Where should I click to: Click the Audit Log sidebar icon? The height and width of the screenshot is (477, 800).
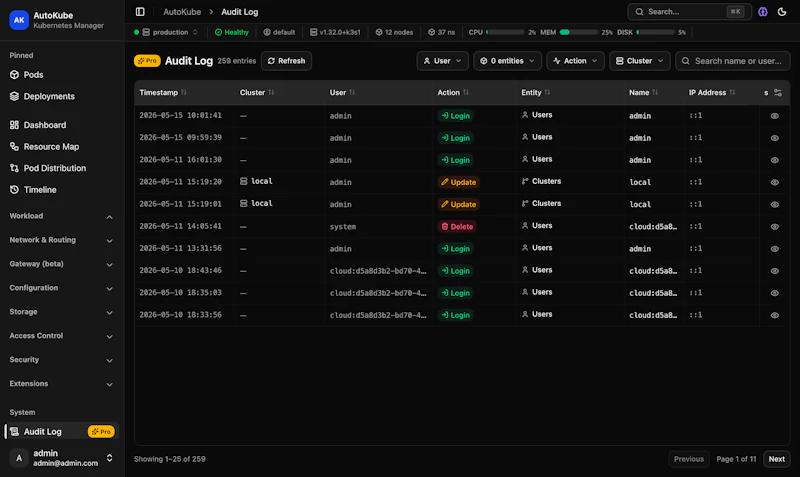(x=14, y=432)
